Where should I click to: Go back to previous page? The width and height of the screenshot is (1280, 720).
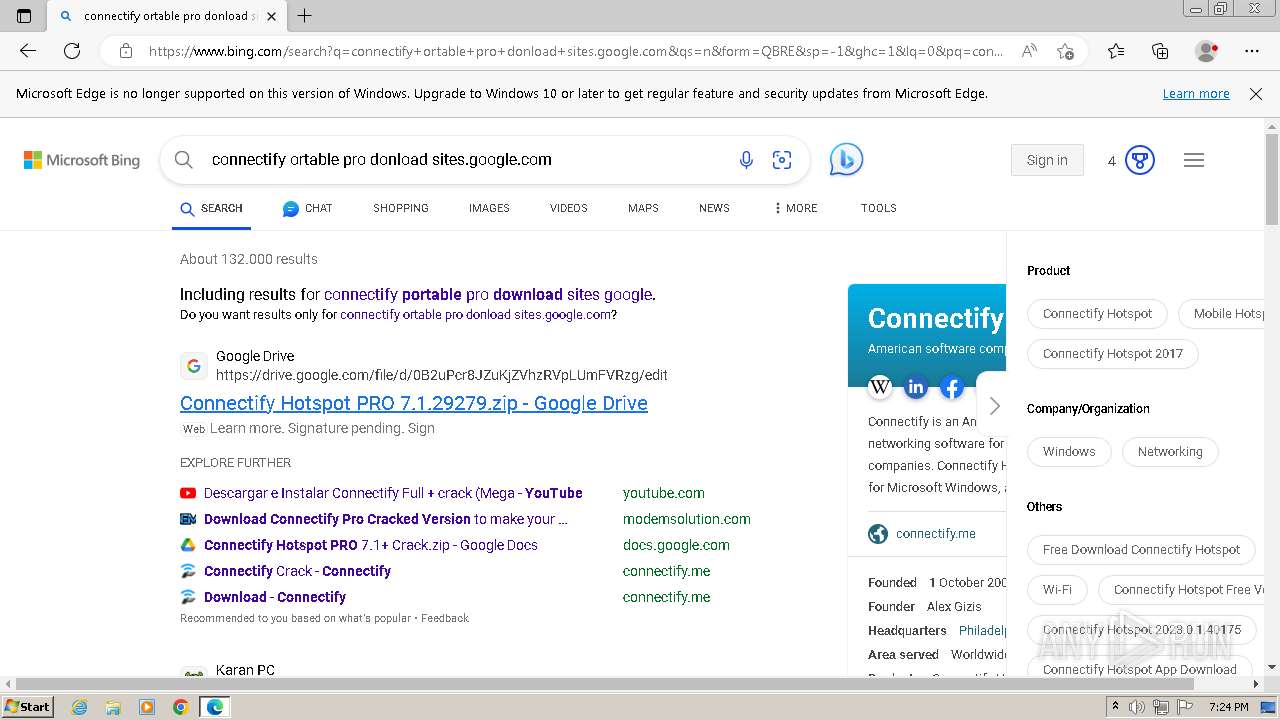(28, 51)
